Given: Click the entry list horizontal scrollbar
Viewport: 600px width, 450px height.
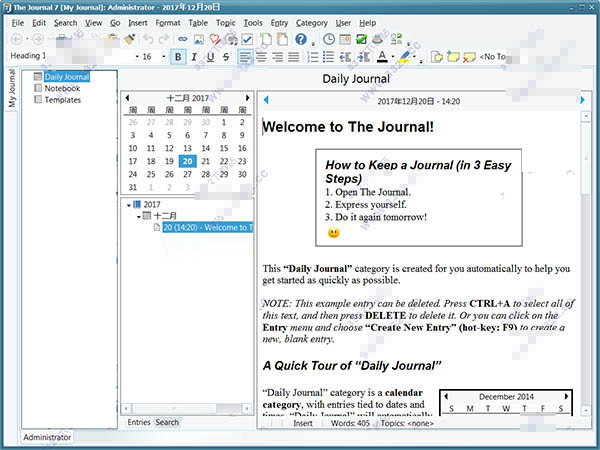Looking at the screenshot, I should click(x=187, y=409).
